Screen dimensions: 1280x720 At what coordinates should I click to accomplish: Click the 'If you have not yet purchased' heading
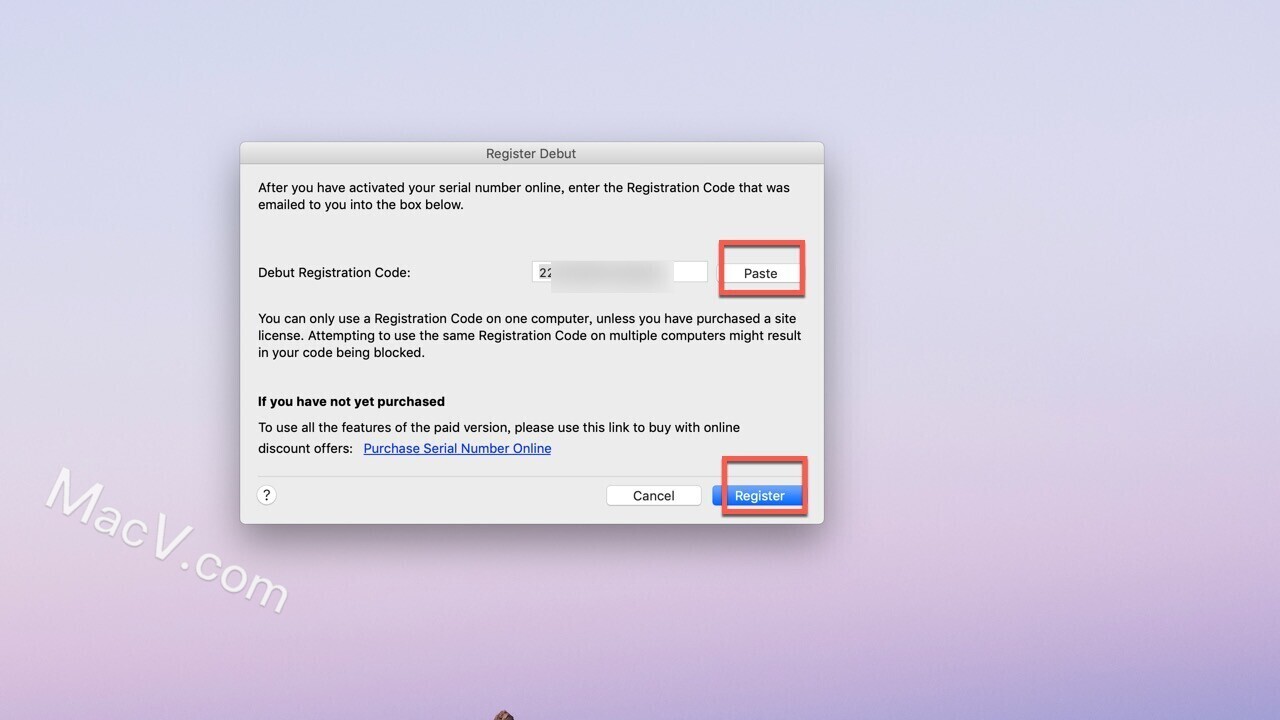point(351,401)
